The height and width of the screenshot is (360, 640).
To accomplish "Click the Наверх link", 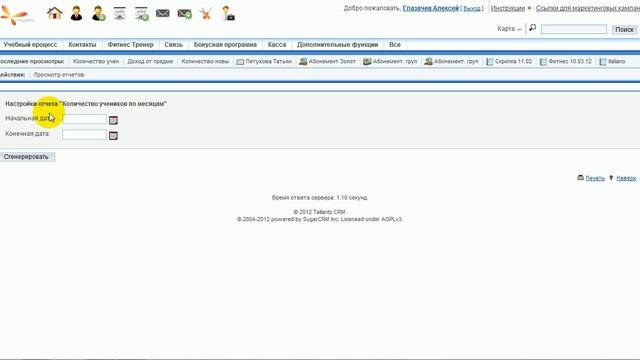I will 626,178.
